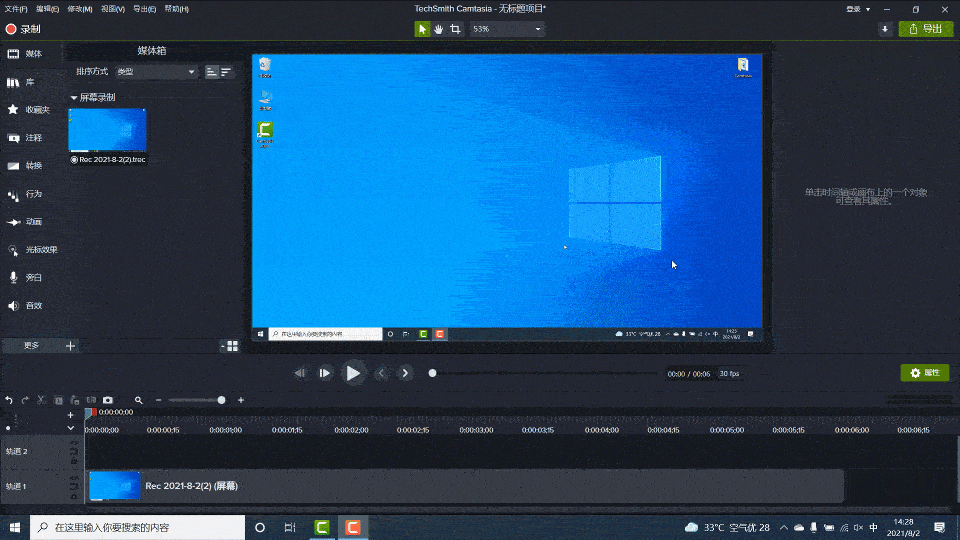Toggle ascending sort order in media bin

pyautogui.click(x=211, y=72)
